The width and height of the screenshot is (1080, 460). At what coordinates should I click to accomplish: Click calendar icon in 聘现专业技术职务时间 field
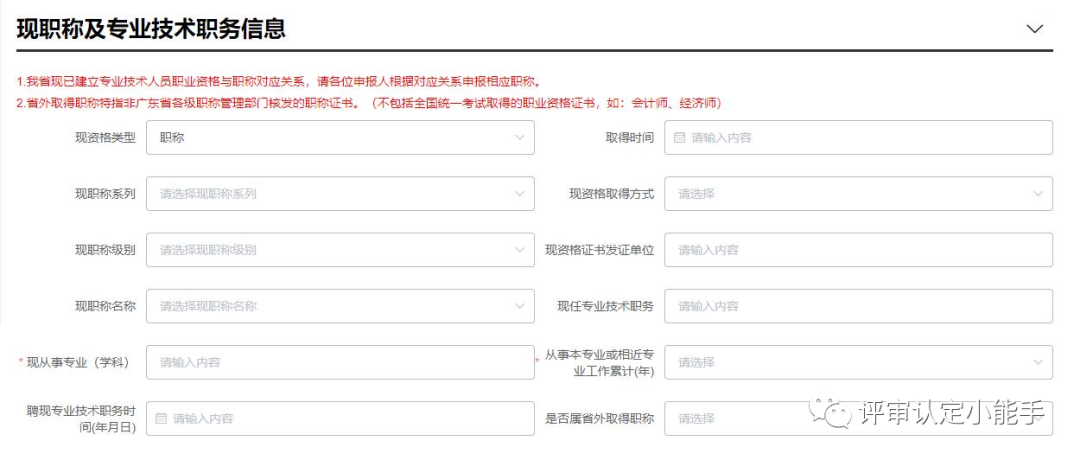(x=161, y=418)
